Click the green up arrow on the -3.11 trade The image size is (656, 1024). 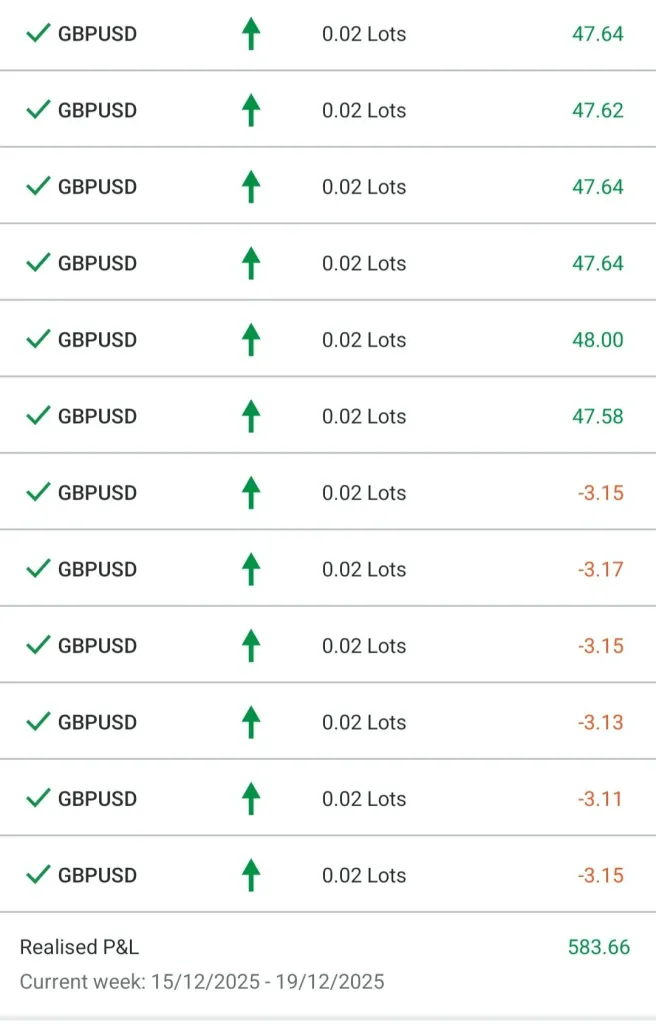pos(251,799)
